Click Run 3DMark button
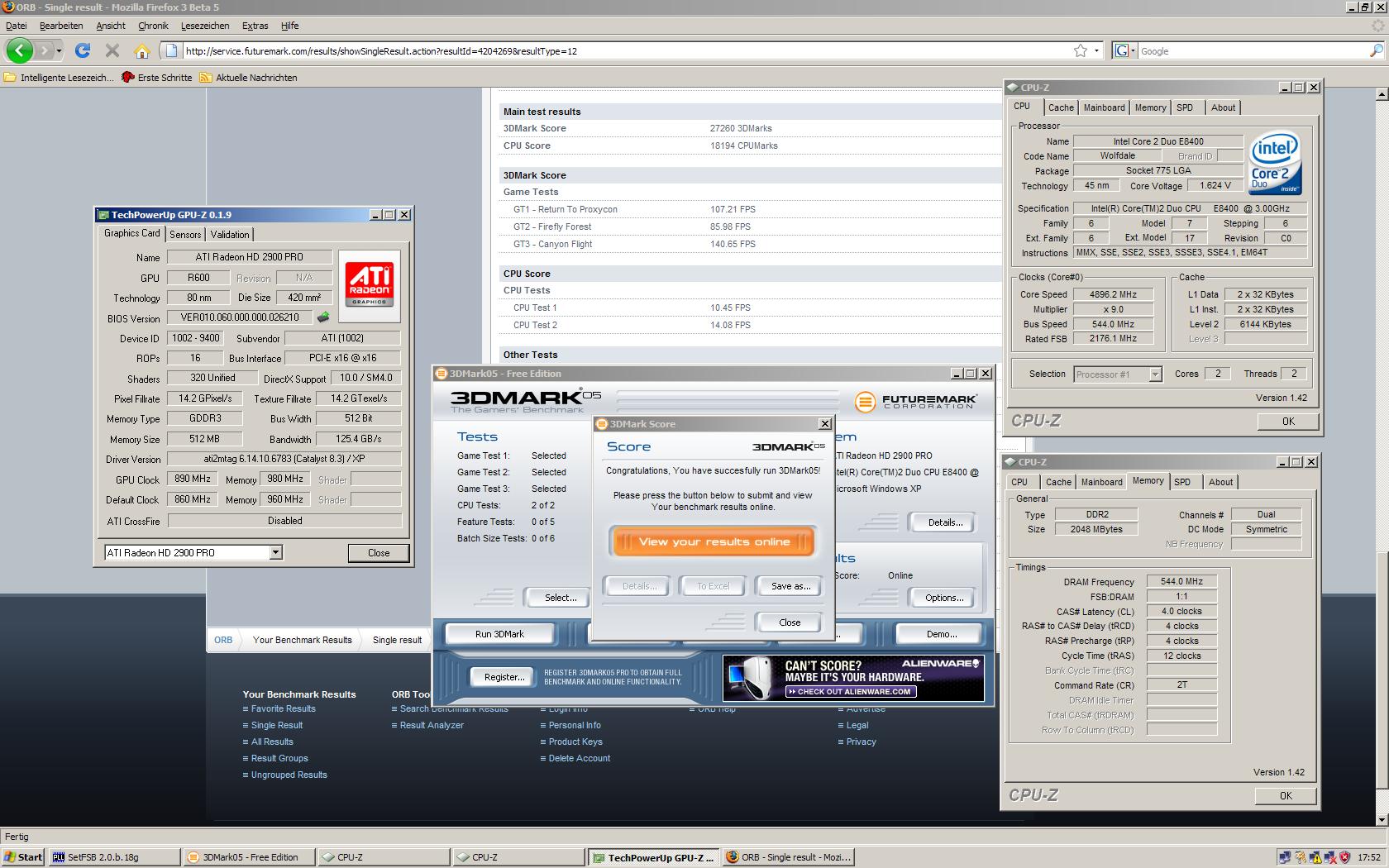This screenshot has width=1389, height=868. (x=499, y=634)
